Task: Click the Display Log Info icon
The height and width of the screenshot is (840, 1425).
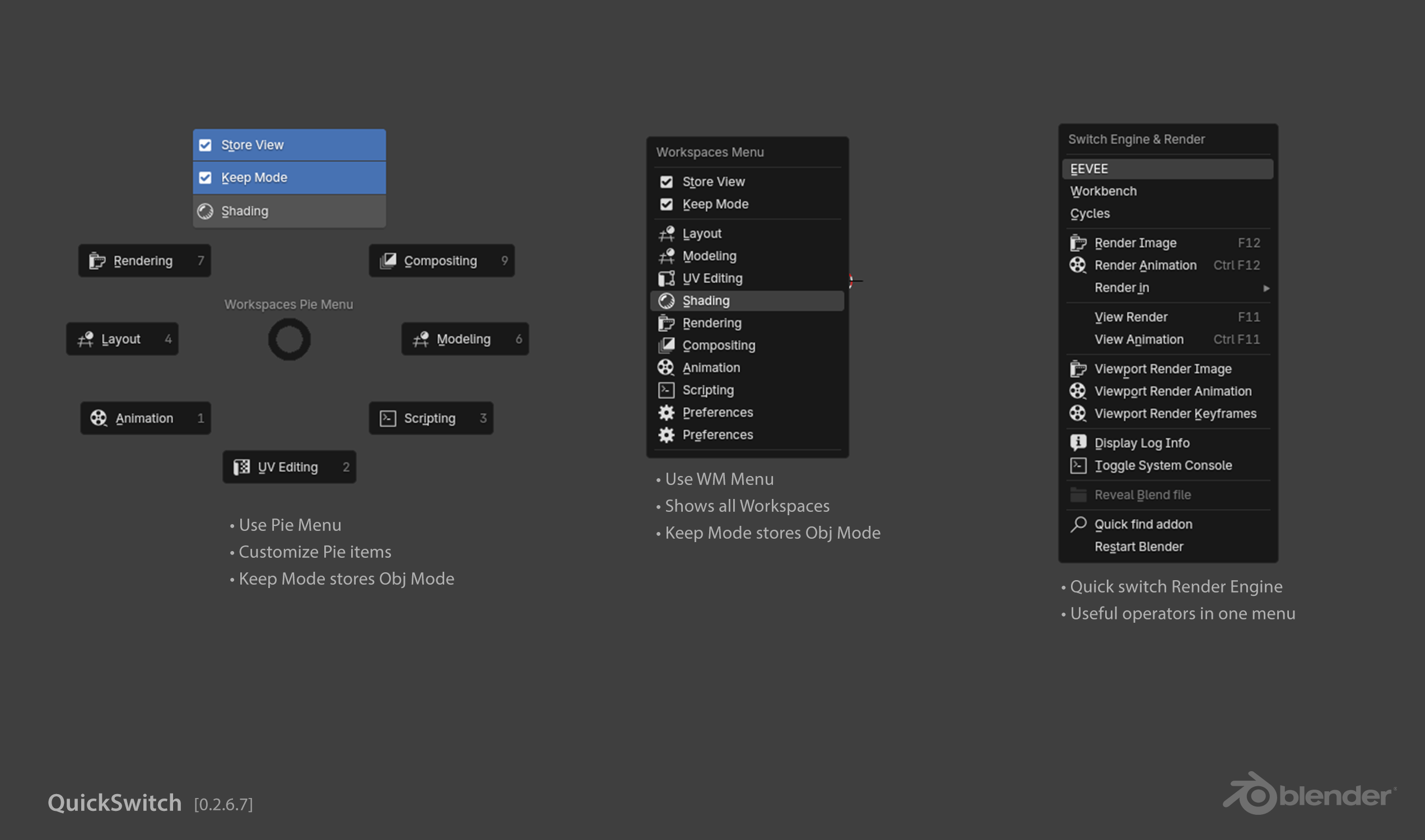Action: point(1078,442)
